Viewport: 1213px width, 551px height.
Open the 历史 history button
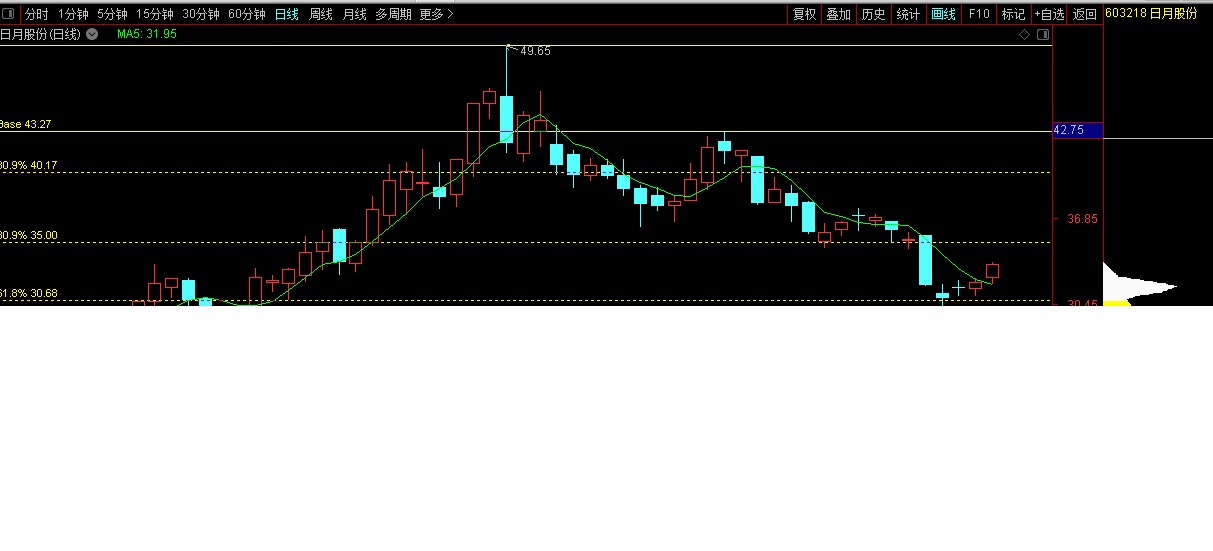pyautogui.click(x=873, y=14)
